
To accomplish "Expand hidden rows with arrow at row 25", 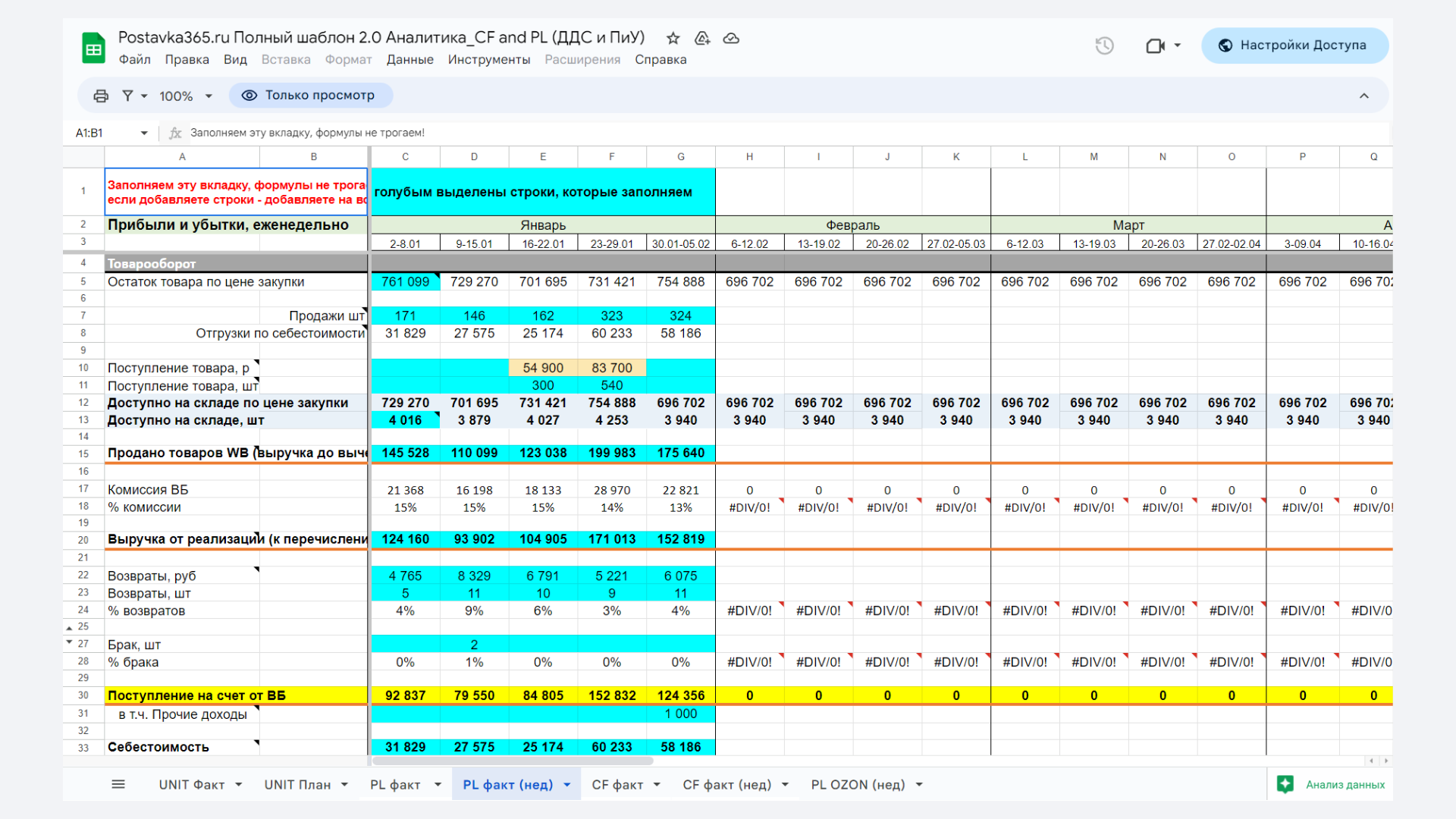I will click(x=69, y=628).
